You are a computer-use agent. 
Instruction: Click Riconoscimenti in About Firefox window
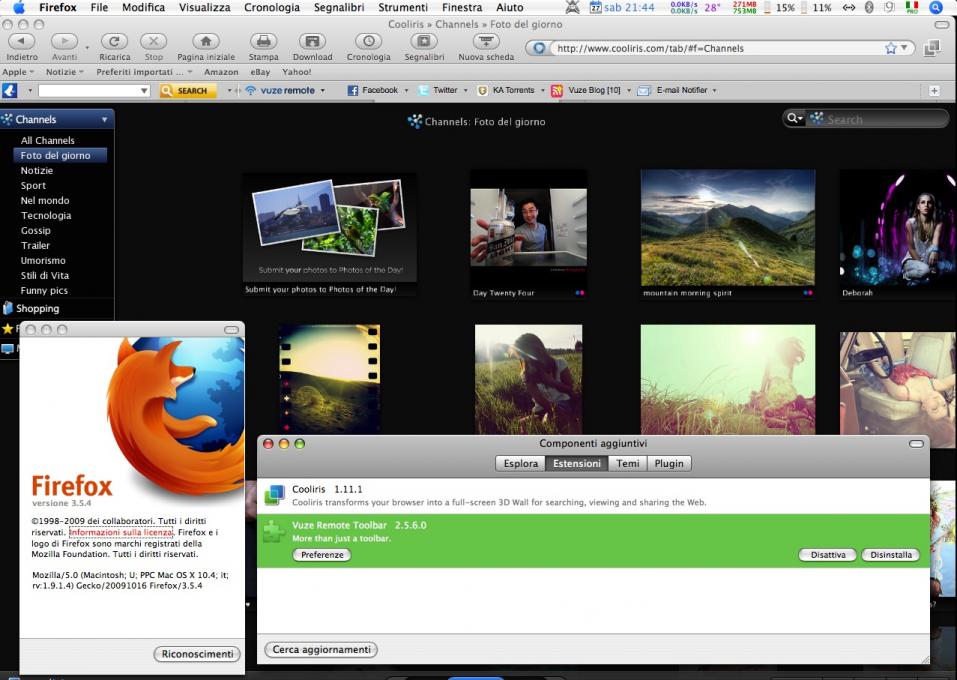tap(197, 654)
